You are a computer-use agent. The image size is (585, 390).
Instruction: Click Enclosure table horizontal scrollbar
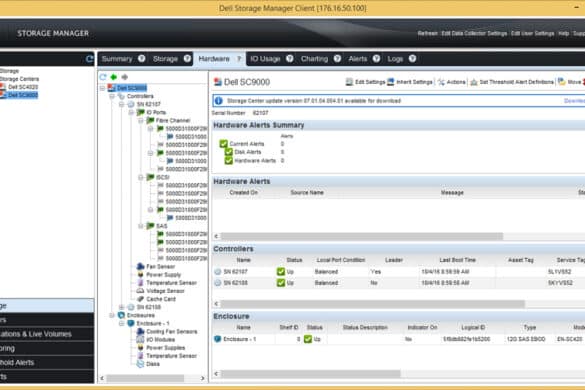[x=310, y=373]
